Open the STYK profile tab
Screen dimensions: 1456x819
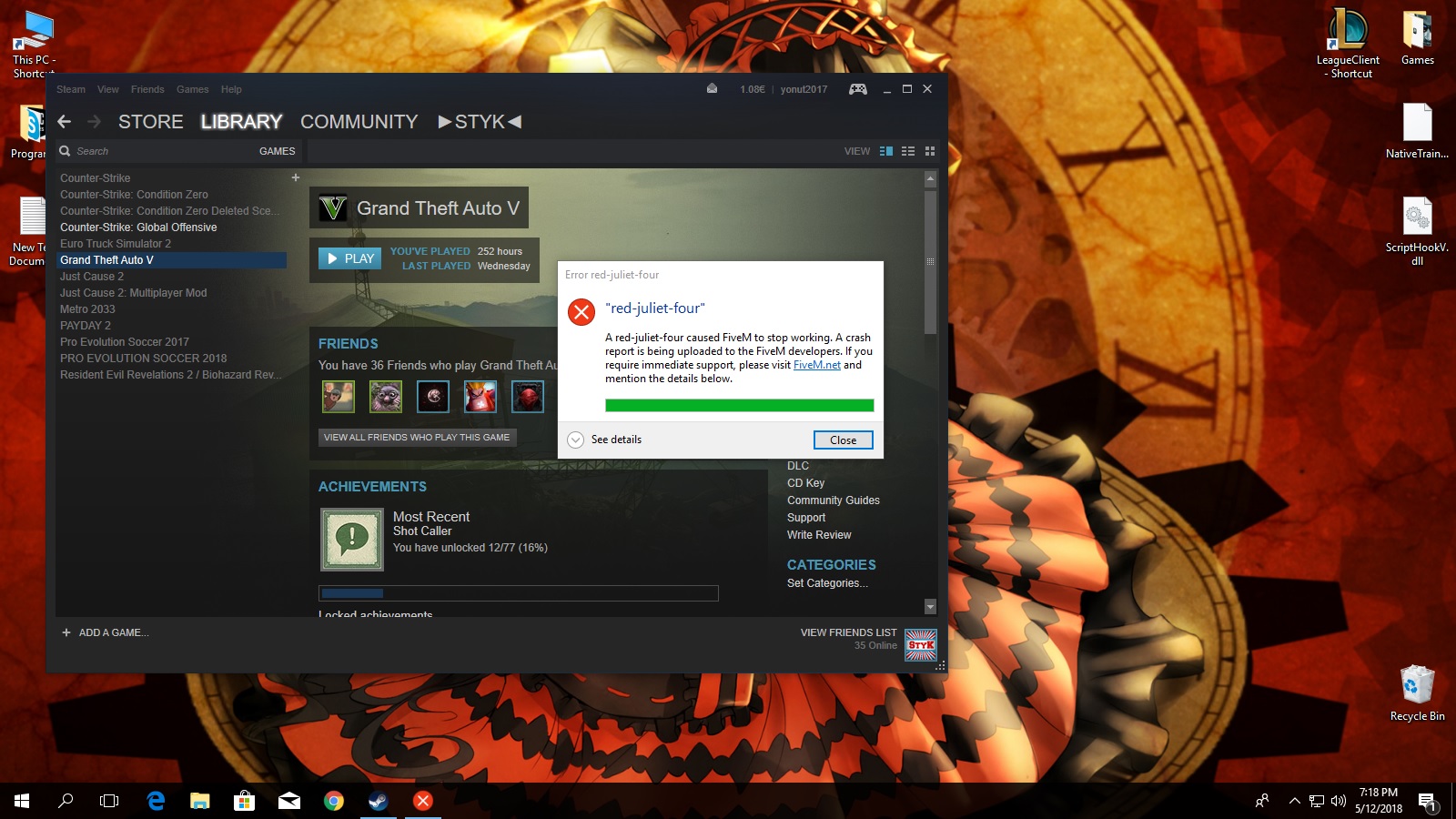(x=480, y=122)
